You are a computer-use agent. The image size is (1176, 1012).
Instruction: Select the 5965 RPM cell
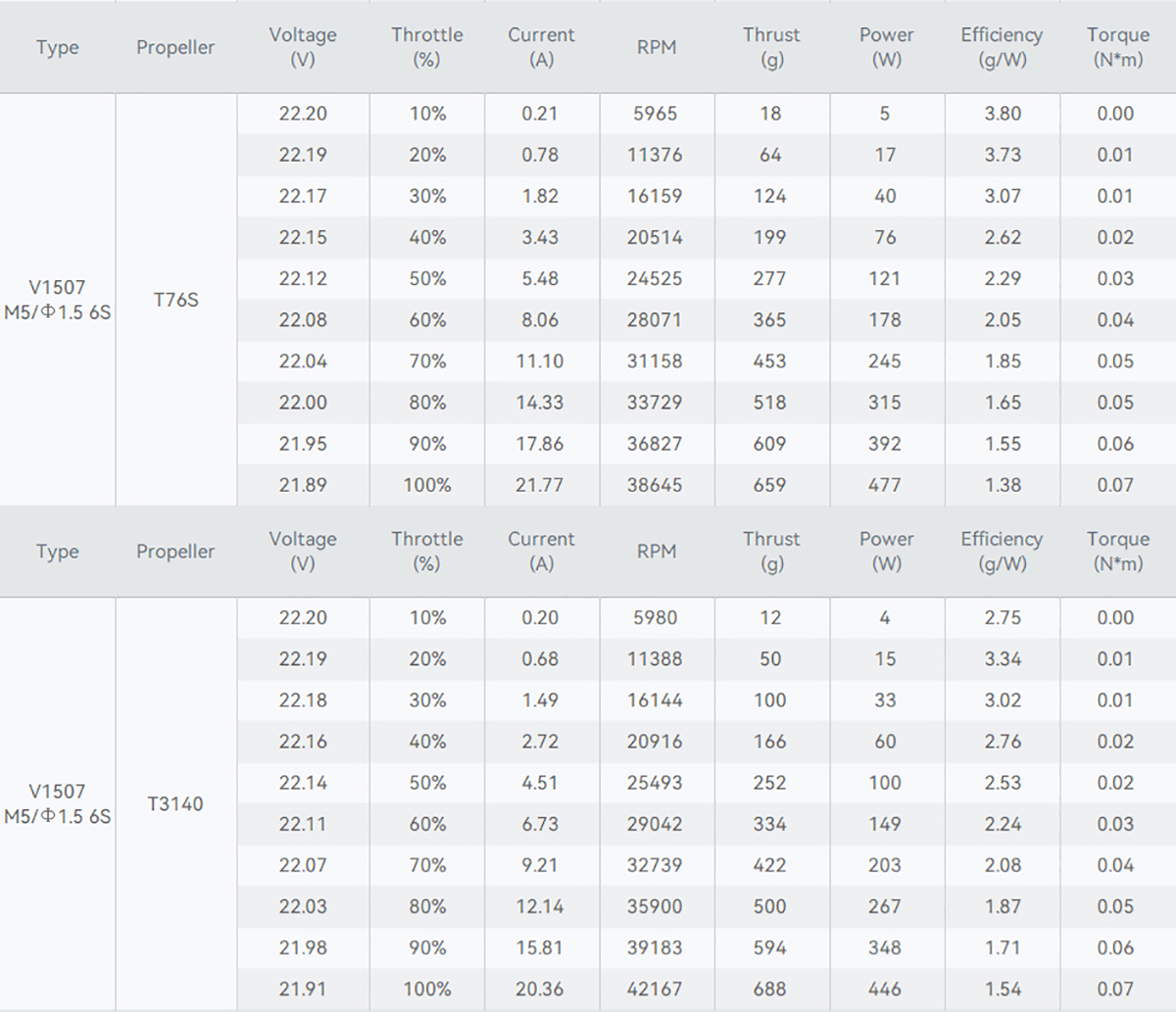pyautogui.click(x=655, y=114)
